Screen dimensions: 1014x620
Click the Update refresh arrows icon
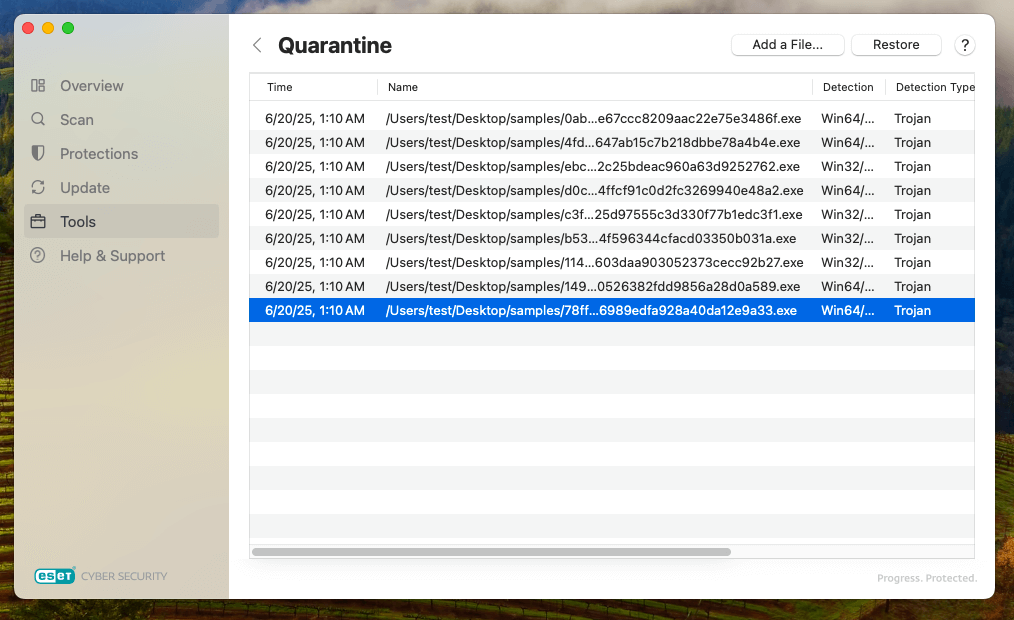pyautogui.click(x=38, y=187)
